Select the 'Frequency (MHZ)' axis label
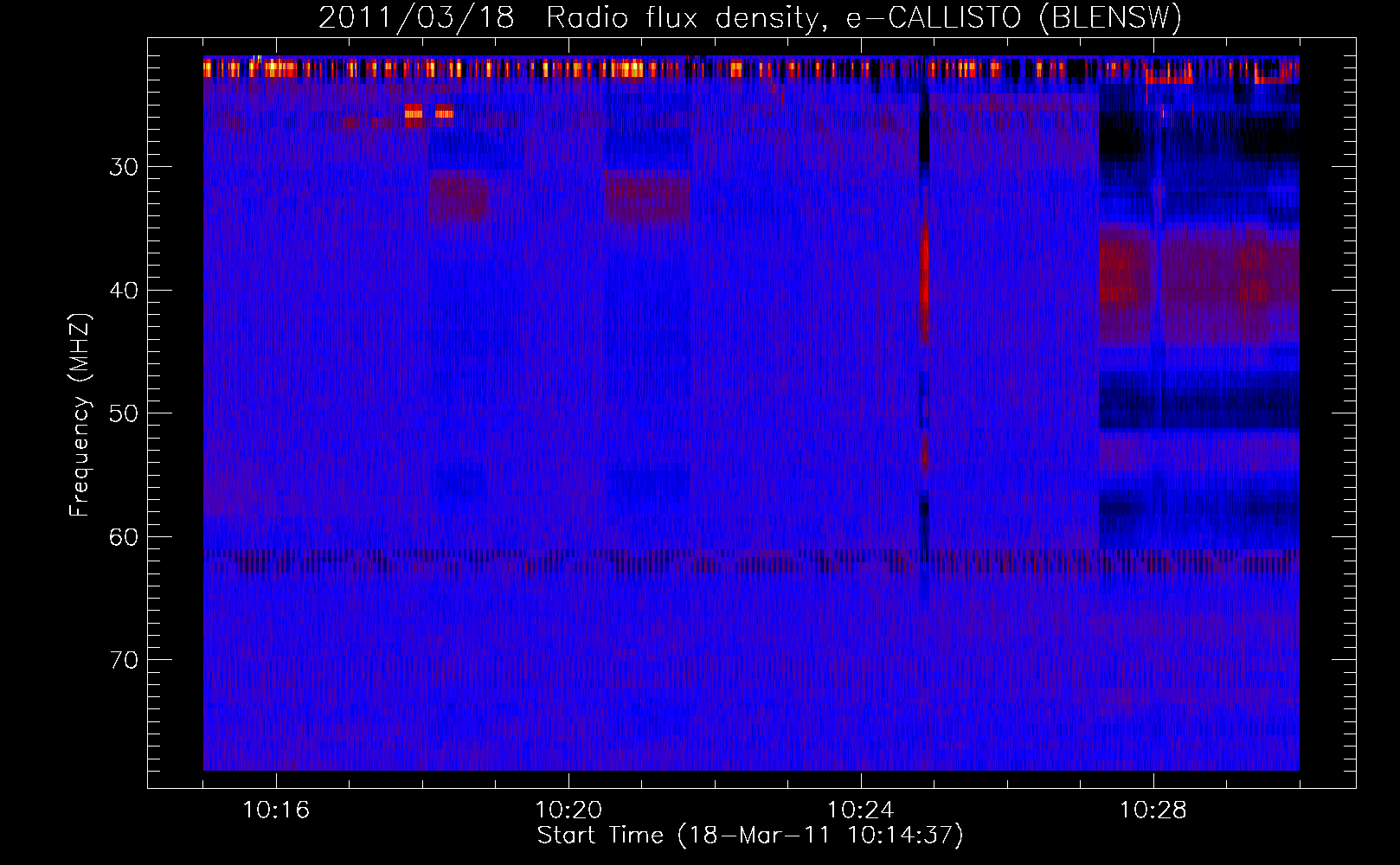The width and height of the screenshot is (1400, 865). click(x=80, y=415)
